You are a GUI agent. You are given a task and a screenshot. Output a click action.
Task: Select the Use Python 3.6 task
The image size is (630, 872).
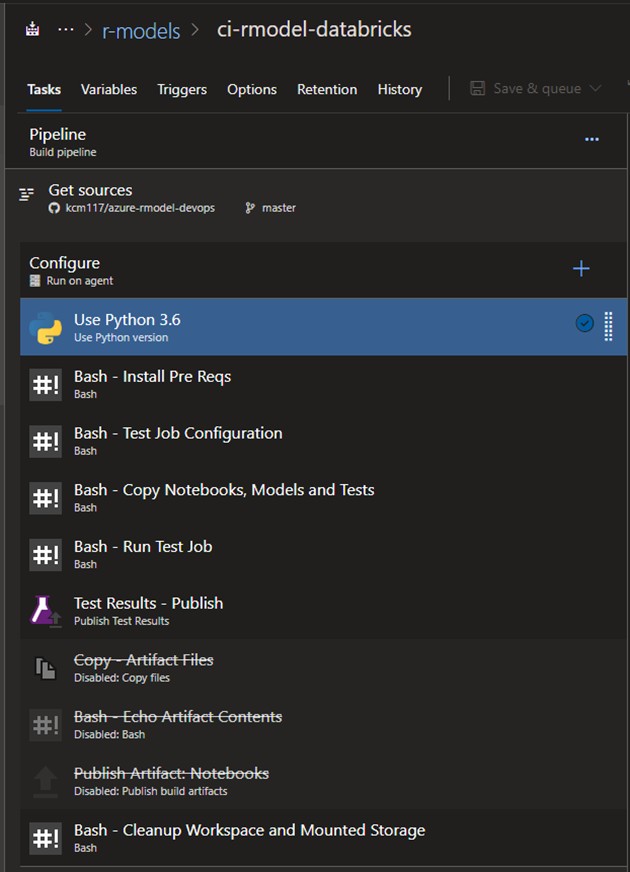pyautogui.click(x=324, y=327)
